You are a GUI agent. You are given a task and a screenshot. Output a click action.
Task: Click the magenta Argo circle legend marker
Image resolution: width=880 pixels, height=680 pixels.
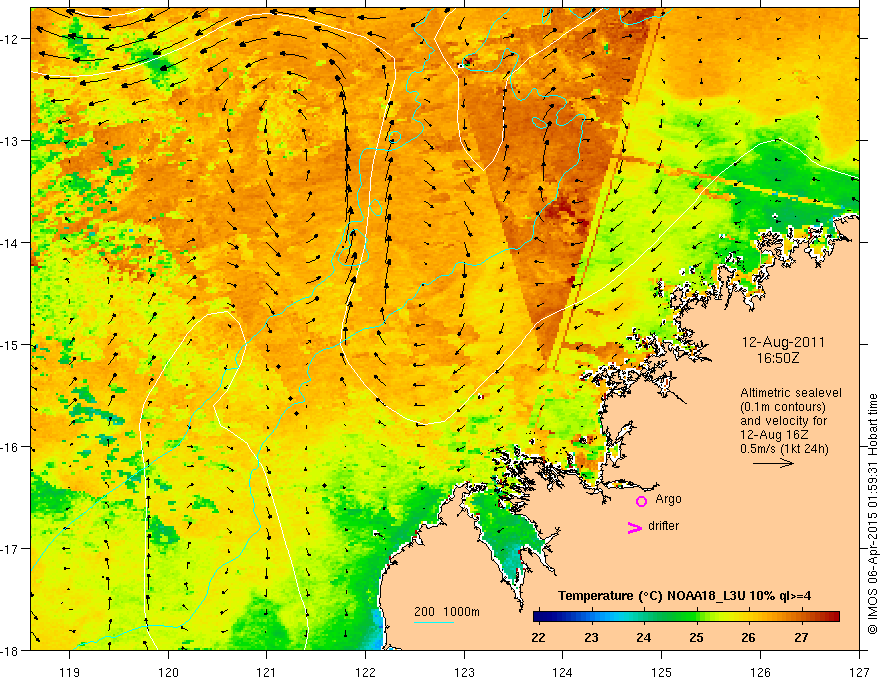pos(641,501)
